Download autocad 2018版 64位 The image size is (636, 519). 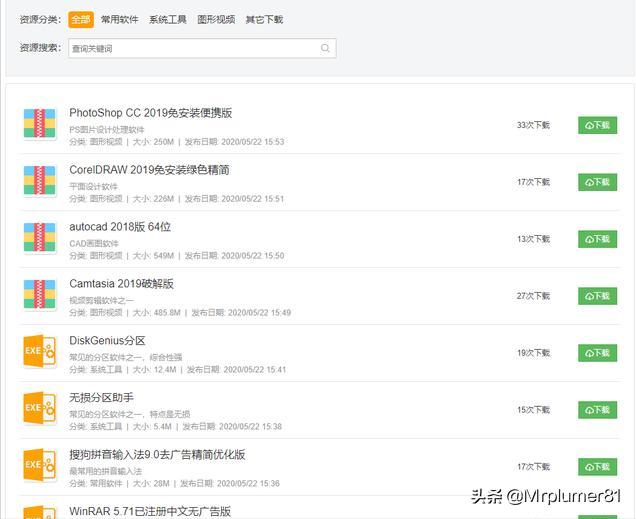(x=597, y=239)
